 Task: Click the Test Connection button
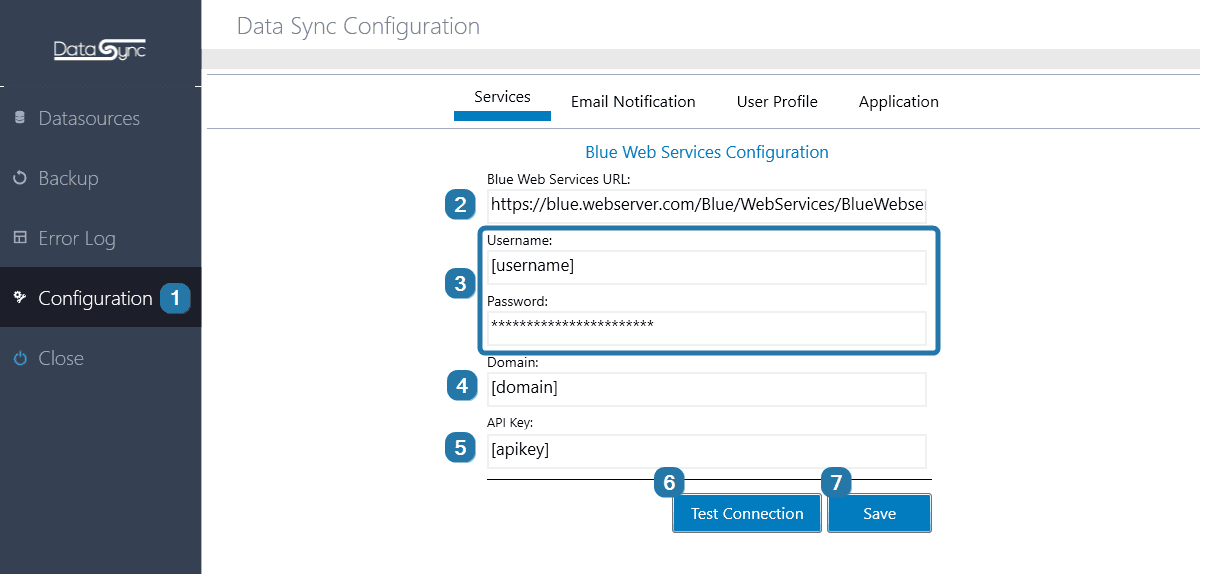pyautogui.click(x=747, y=514)
